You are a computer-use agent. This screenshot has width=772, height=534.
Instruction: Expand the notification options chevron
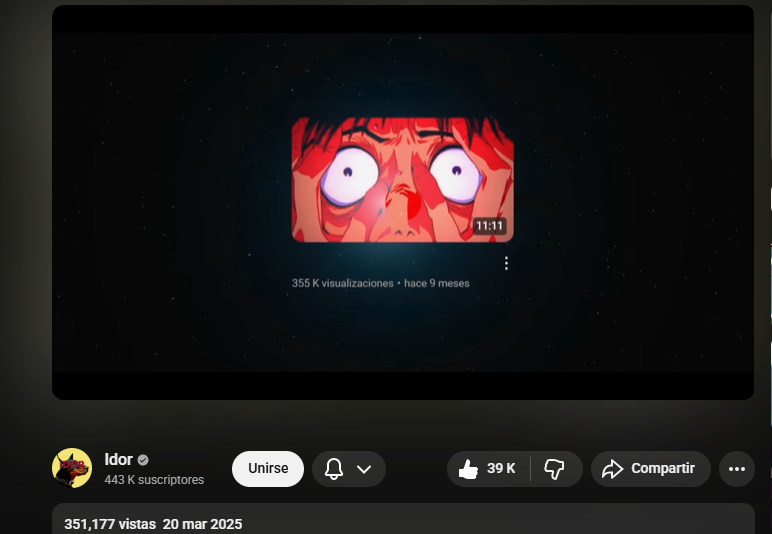point(364,469)
